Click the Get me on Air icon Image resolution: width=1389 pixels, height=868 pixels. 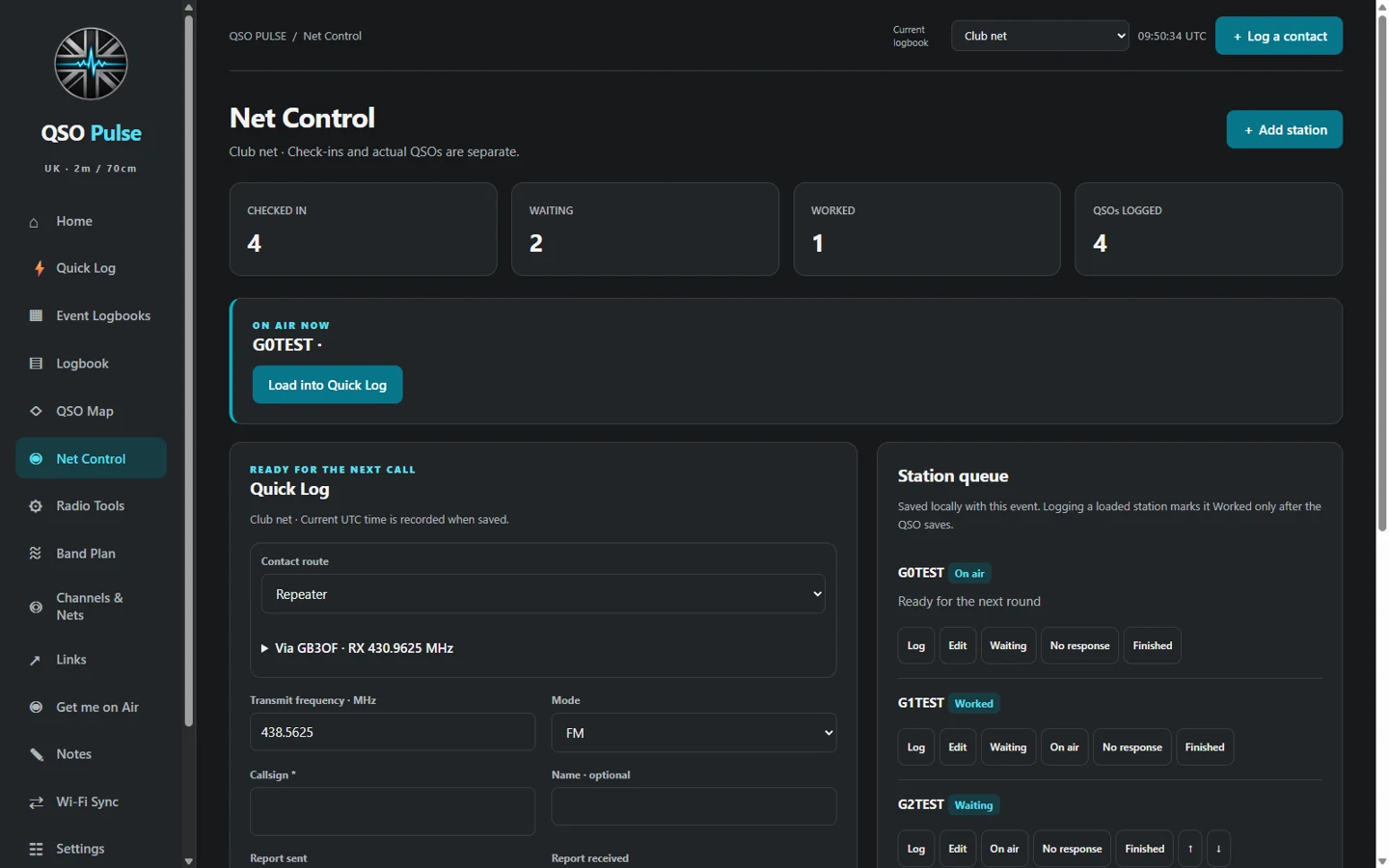tap(36, 707)
